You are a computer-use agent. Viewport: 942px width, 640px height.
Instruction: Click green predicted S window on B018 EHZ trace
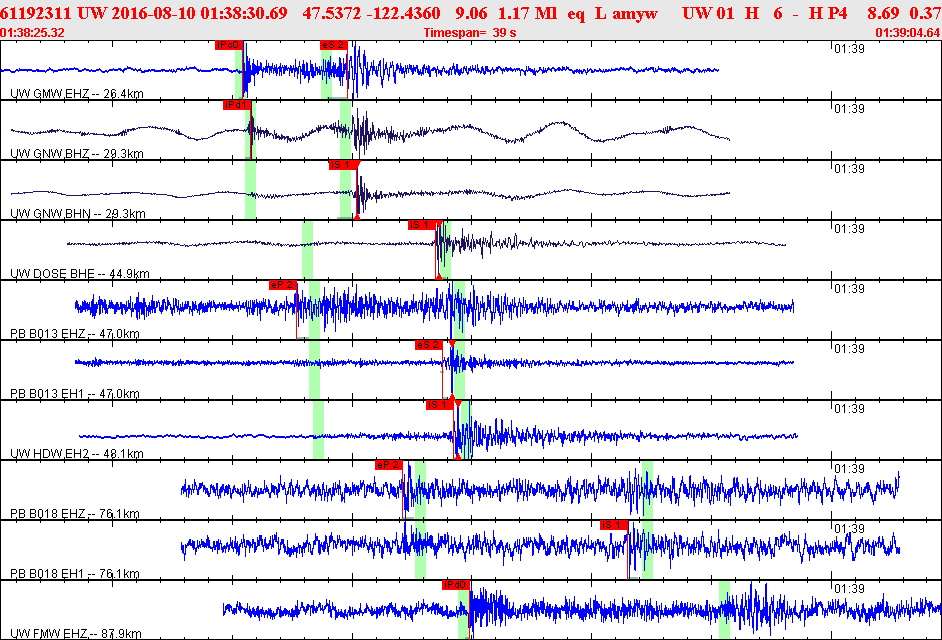coord(648,490)
